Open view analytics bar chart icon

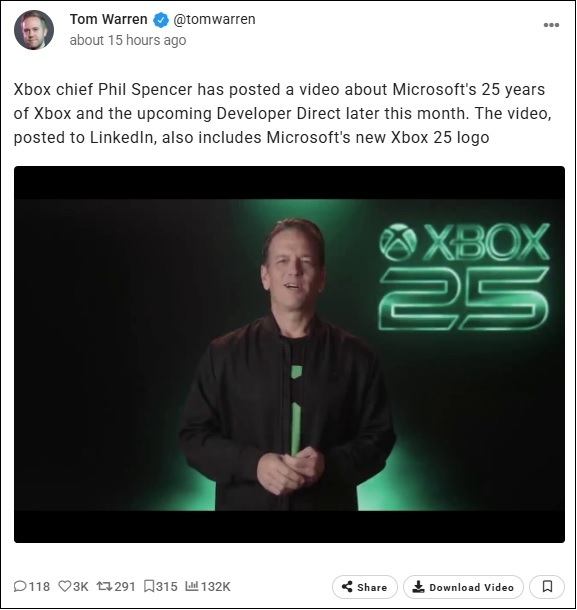pos(192,586)
